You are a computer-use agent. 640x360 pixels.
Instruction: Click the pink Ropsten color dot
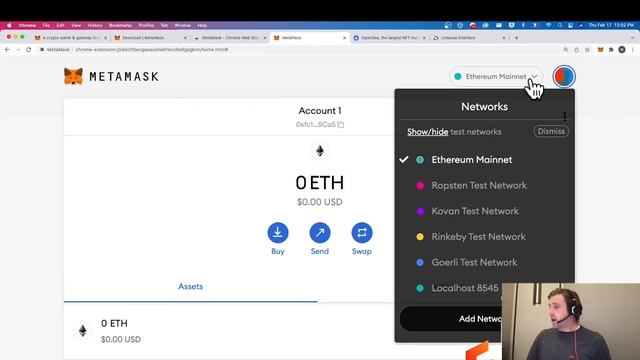(420, 186)
